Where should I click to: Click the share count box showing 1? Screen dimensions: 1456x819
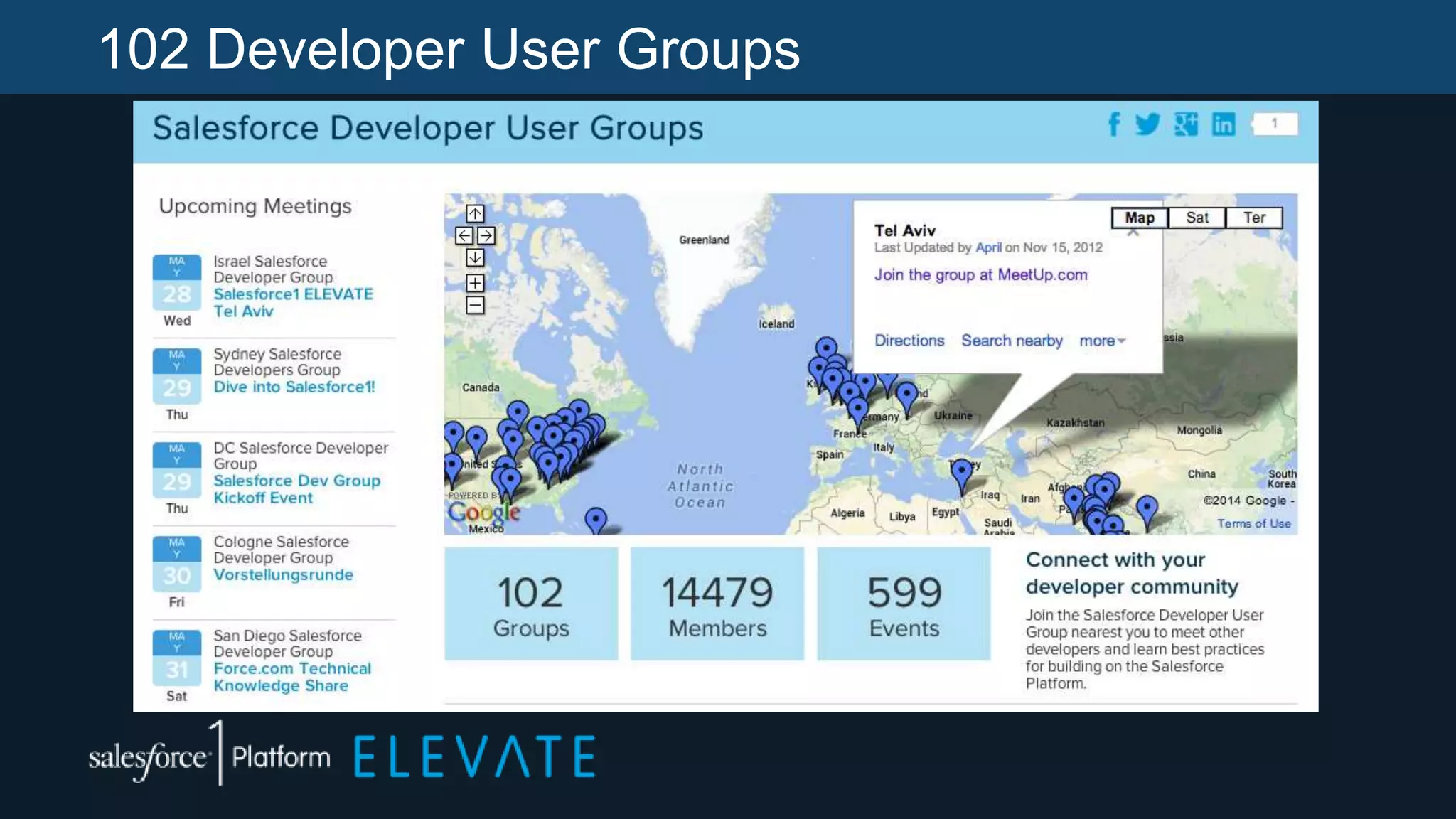[x=1275, y=124]
